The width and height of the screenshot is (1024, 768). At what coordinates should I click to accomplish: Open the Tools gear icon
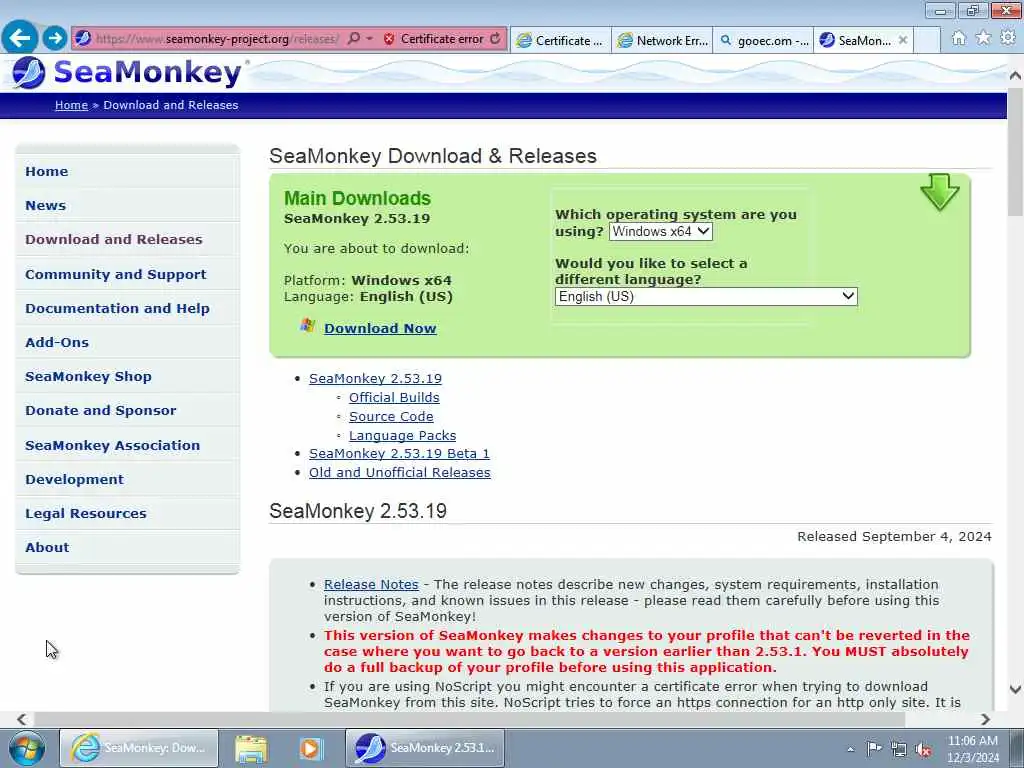1008,39
